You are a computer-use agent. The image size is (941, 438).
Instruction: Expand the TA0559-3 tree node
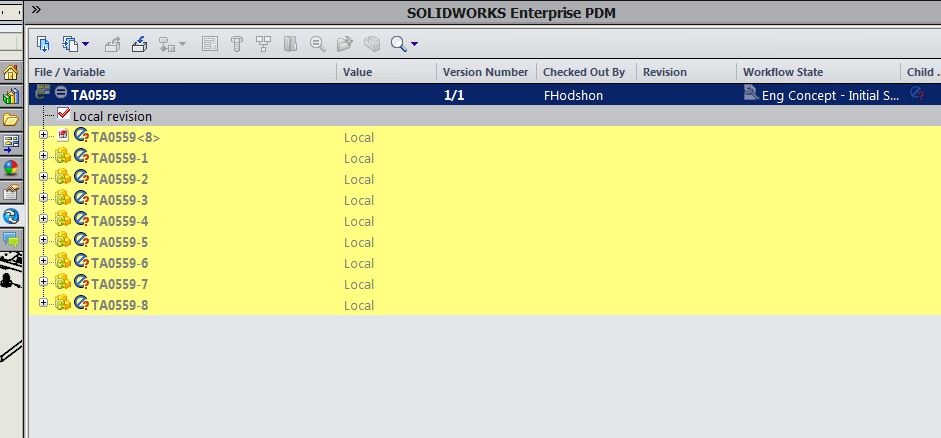click(x=43, y=197)
